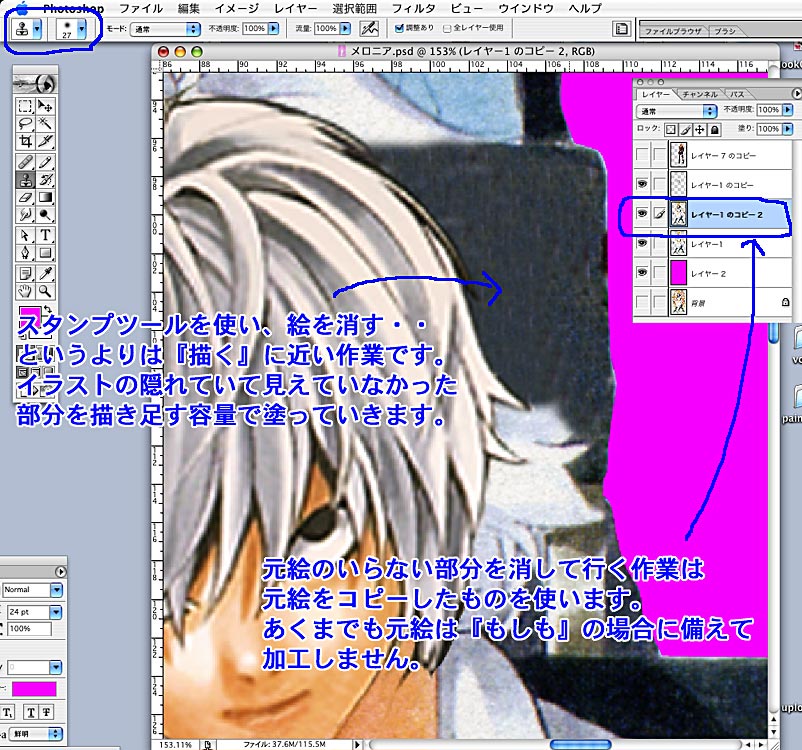This screenshot has width=802, height=750.
Task: Hide the レイヤー1 のコピー 2 layer eye
Action: click(x=642, y=214)
